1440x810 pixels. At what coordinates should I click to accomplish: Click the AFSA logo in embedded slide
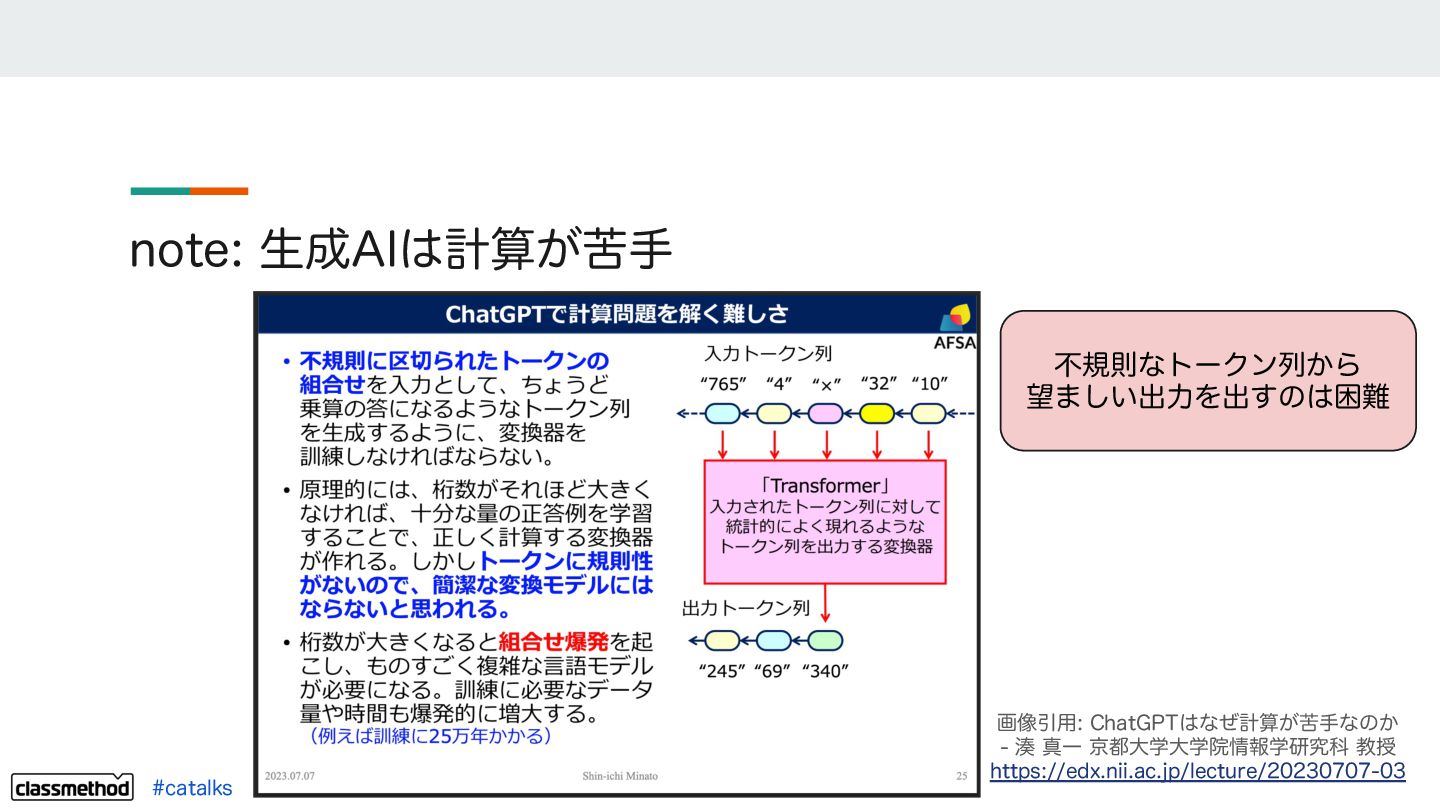pos(957,328)
